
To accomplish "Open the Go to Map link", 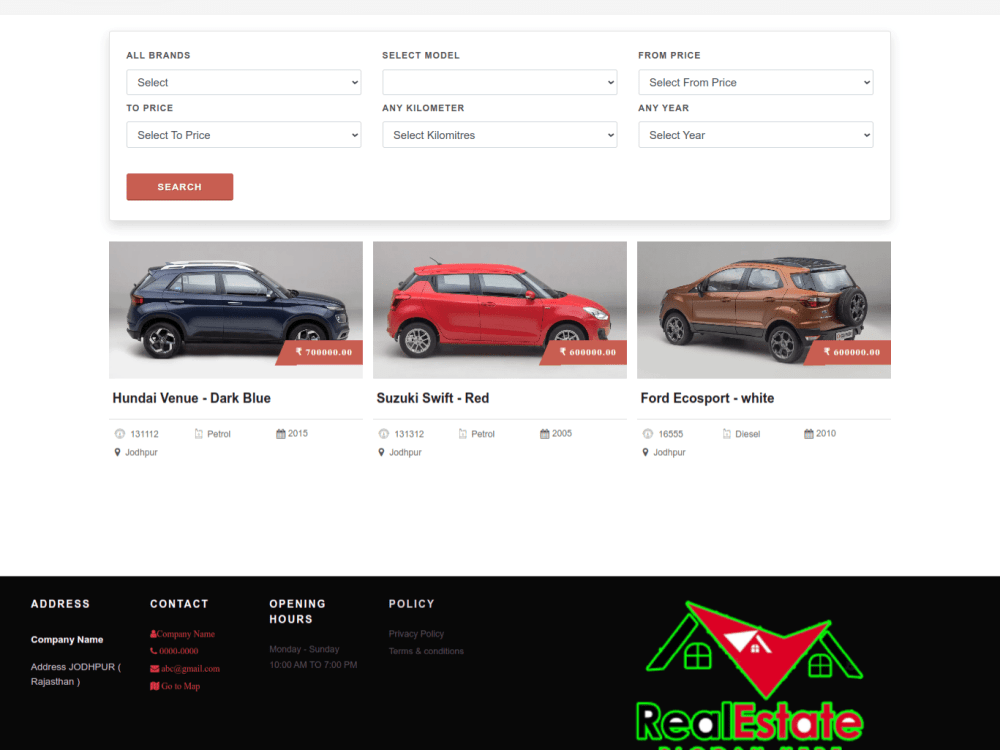I will 180,686.
